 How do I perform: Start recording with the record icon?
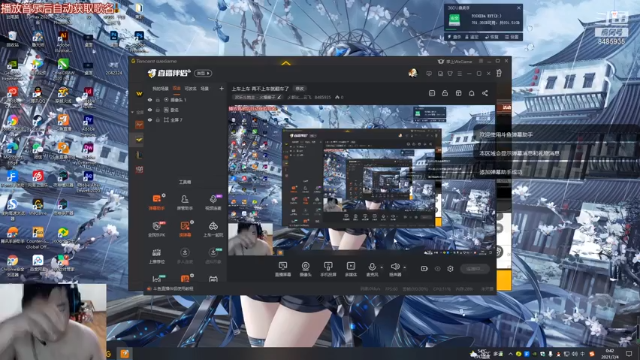pos(424,269)
